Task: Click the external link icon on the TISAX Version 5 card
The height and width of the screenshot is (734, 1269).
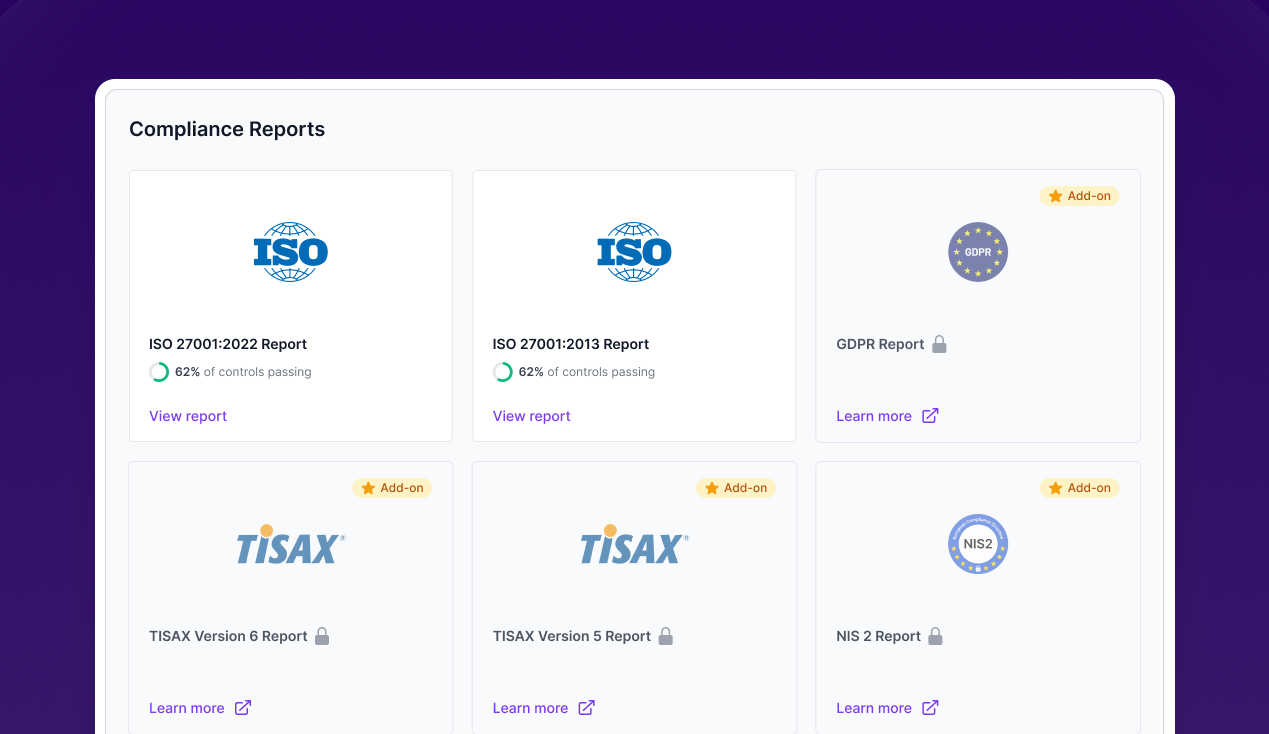Action: coord(587,708)
